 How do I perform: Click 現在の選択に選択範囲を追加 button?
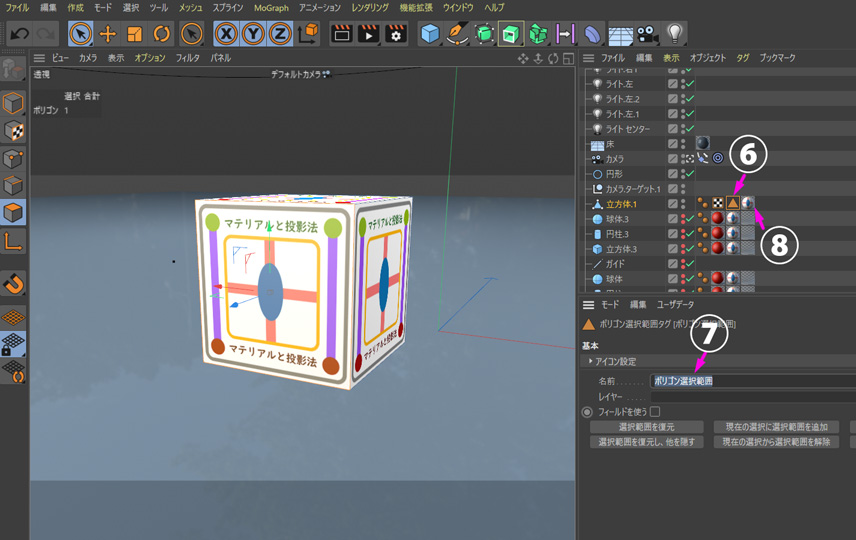(x=776, y=427)
